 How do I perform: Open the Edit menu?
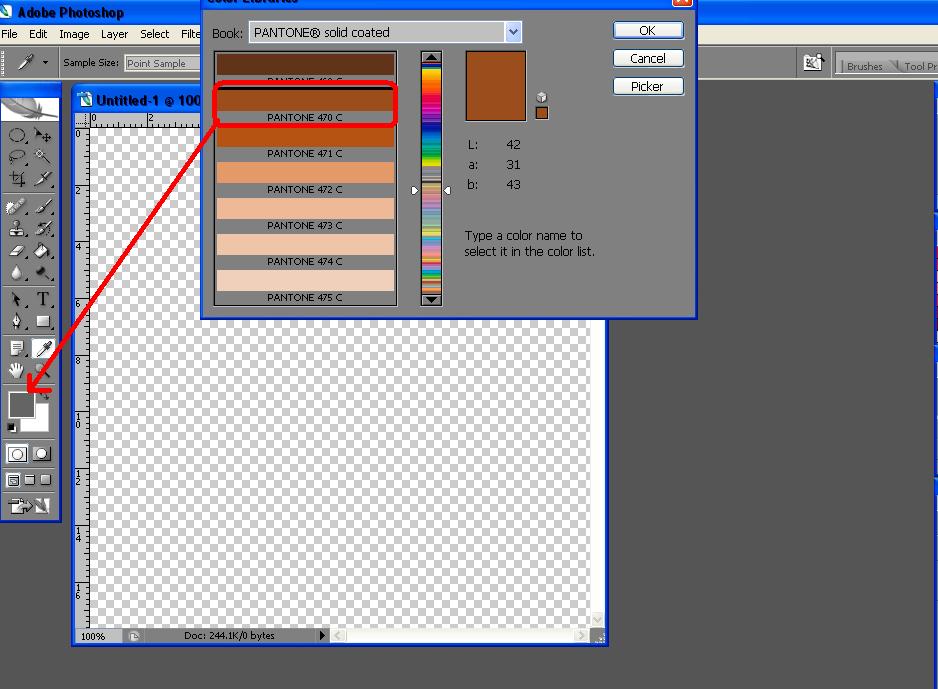(38, 34)
